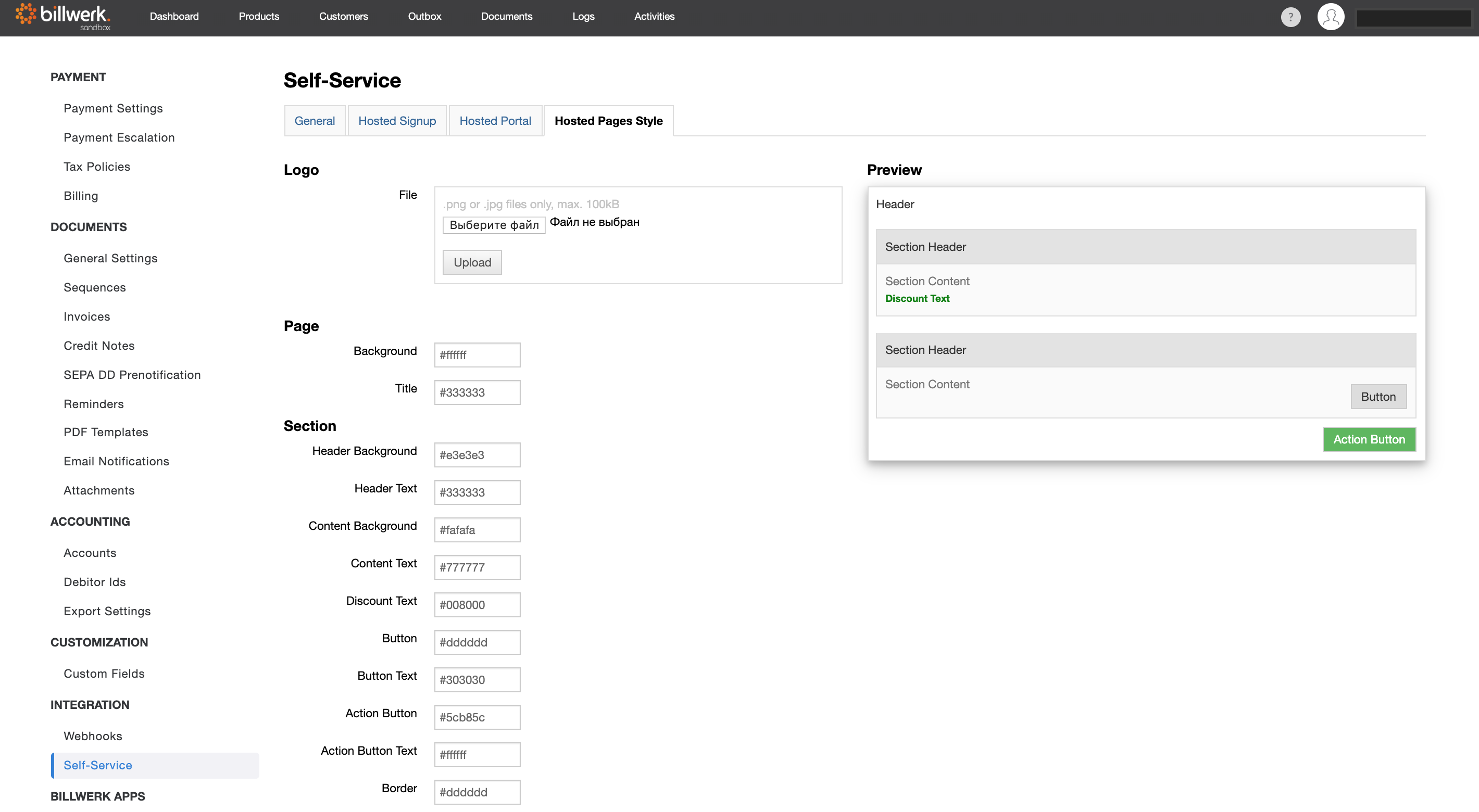Edit the Action Button Text color field

click(477, 755)
